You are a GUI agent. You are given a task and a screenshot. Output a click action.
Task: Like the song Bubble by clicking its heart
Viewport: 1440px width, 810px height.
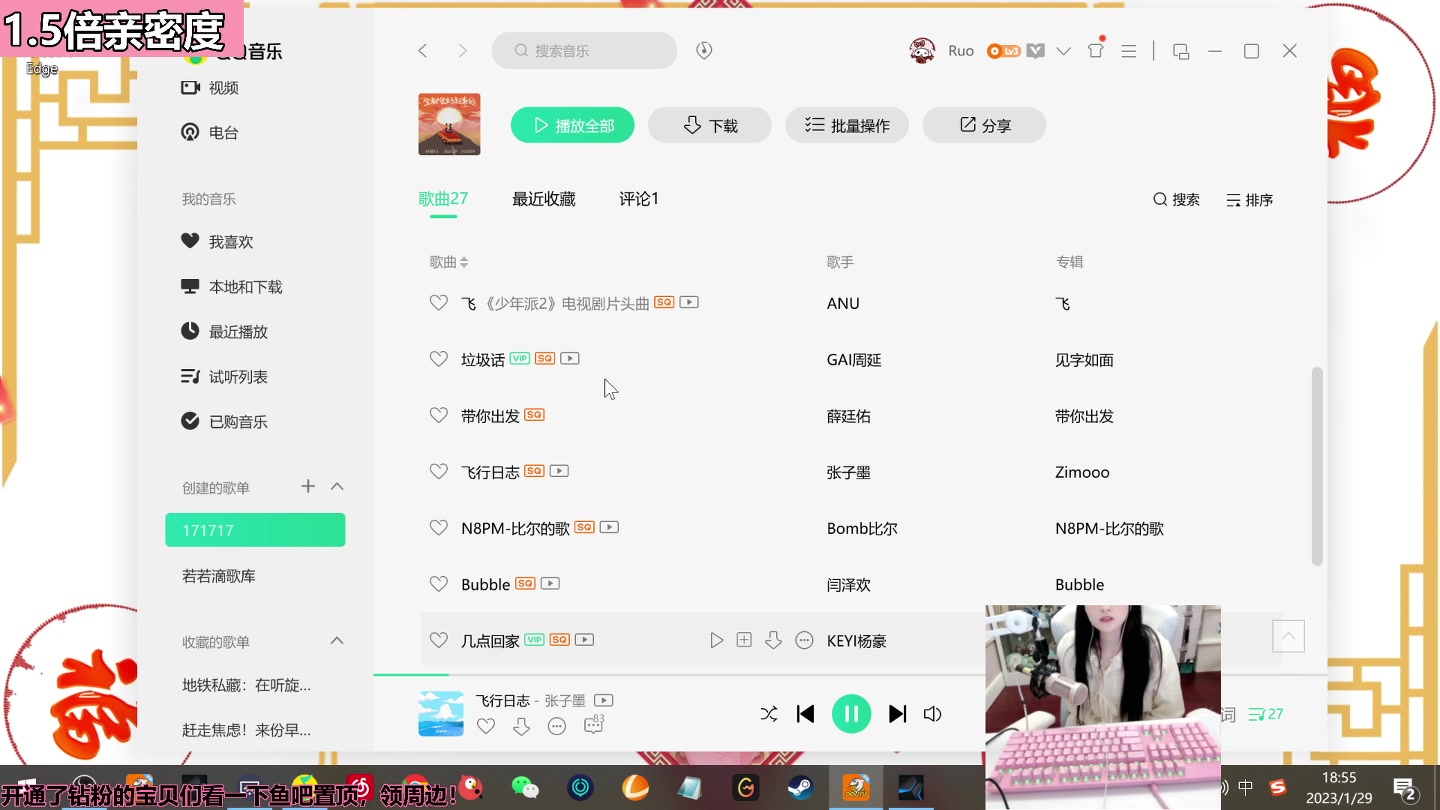(438, 584)
